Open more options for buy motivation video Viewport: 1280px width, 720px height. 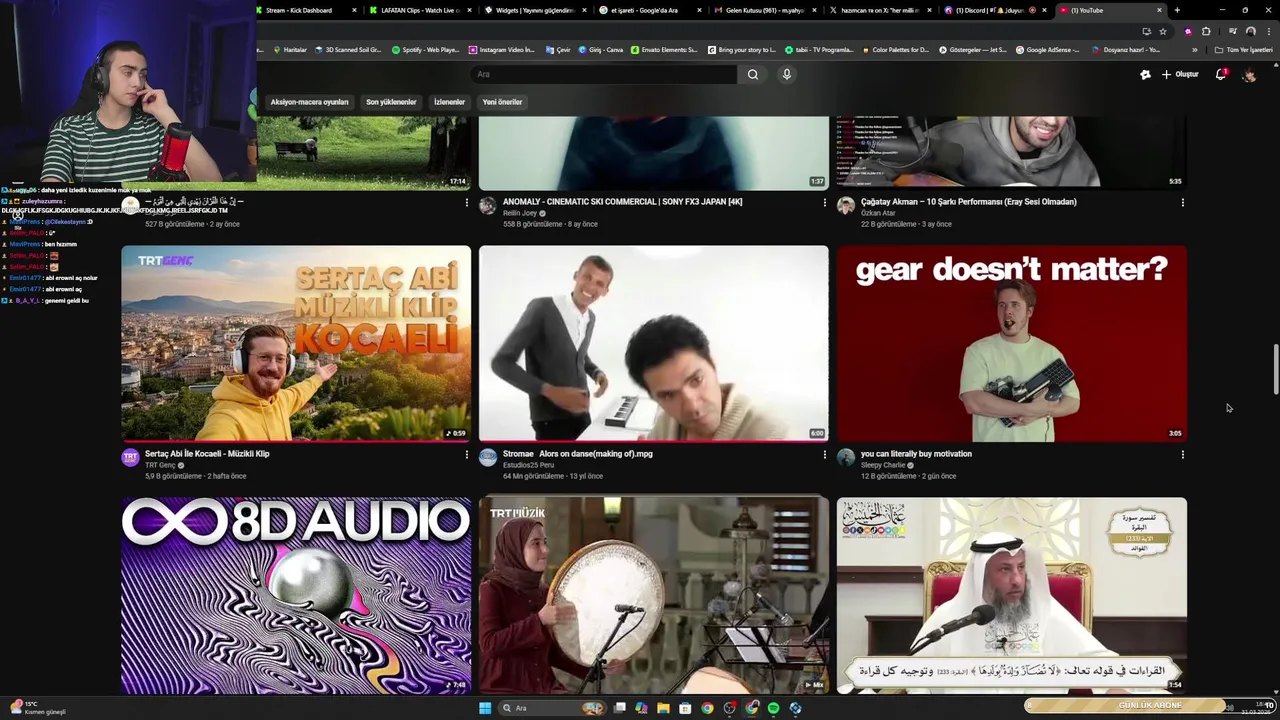pos(1182,454)
